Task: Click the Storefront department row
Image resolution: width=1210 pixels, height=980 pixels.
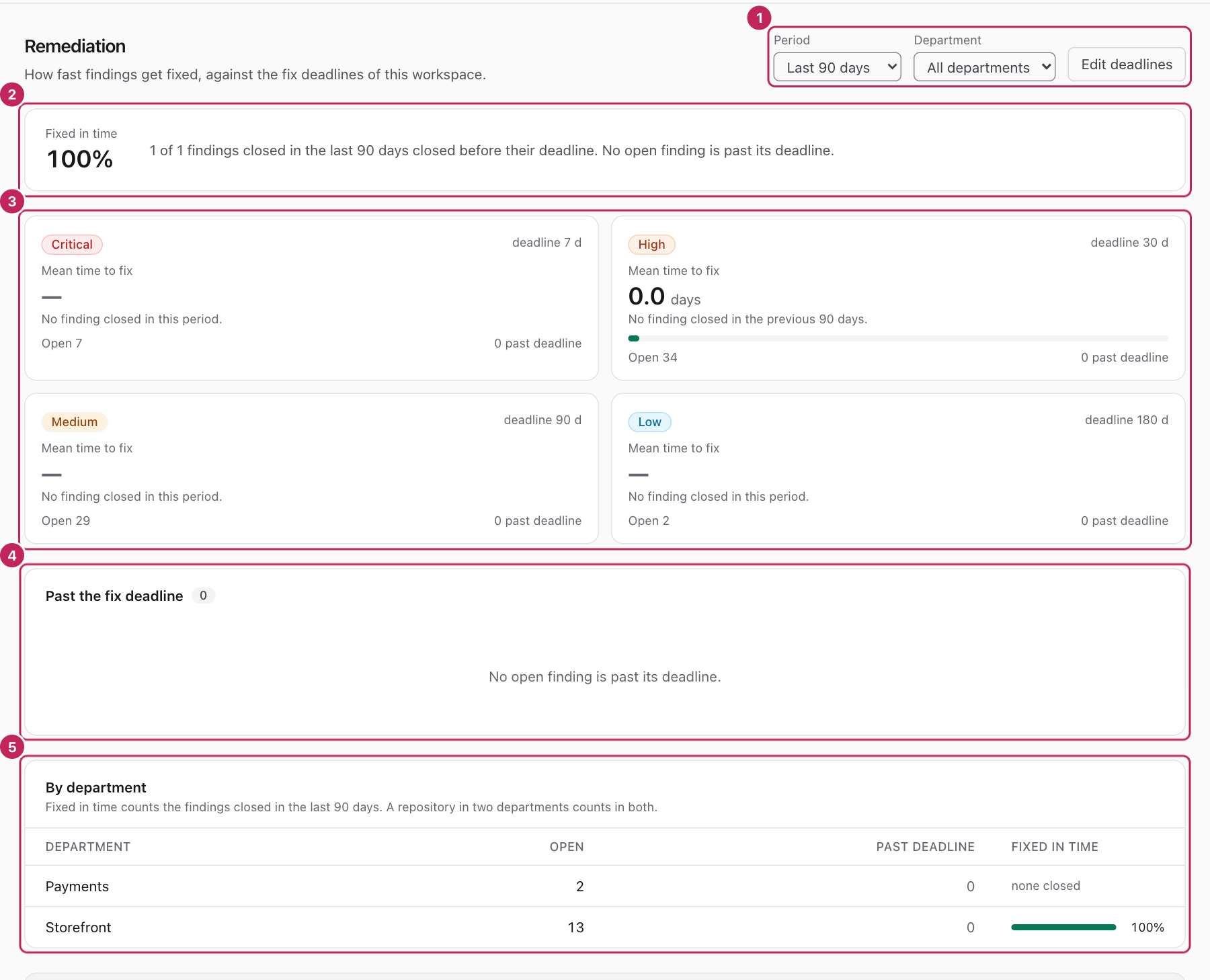Action: pos(605,928)
